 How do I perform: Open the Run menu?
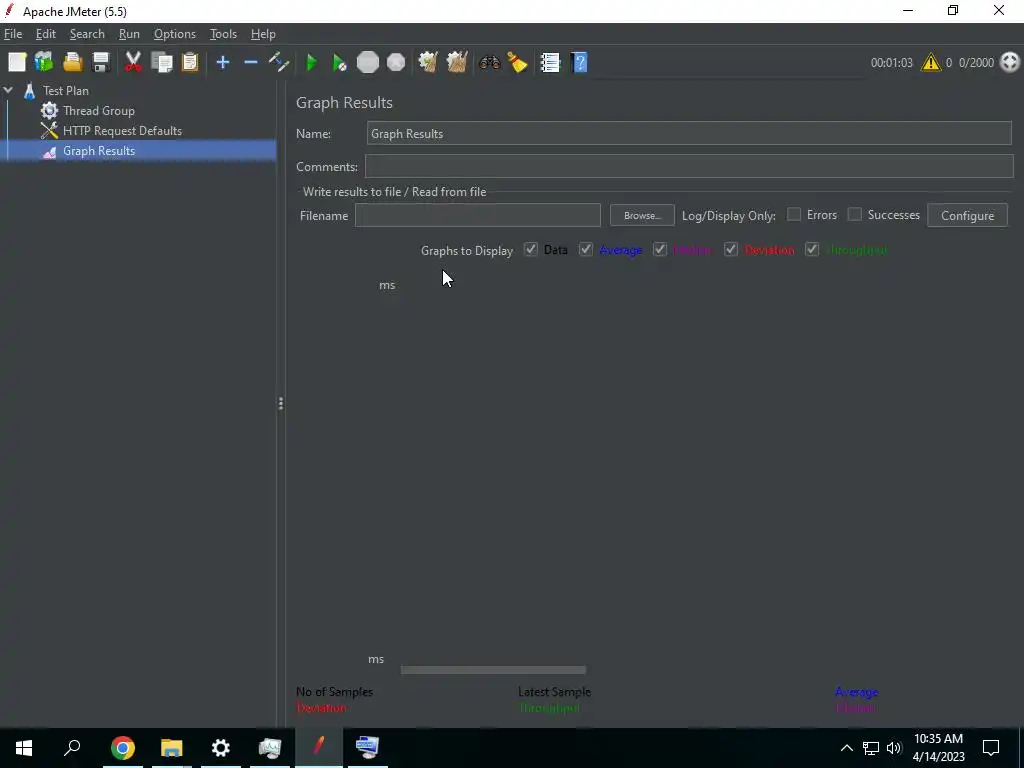[129, 34]
